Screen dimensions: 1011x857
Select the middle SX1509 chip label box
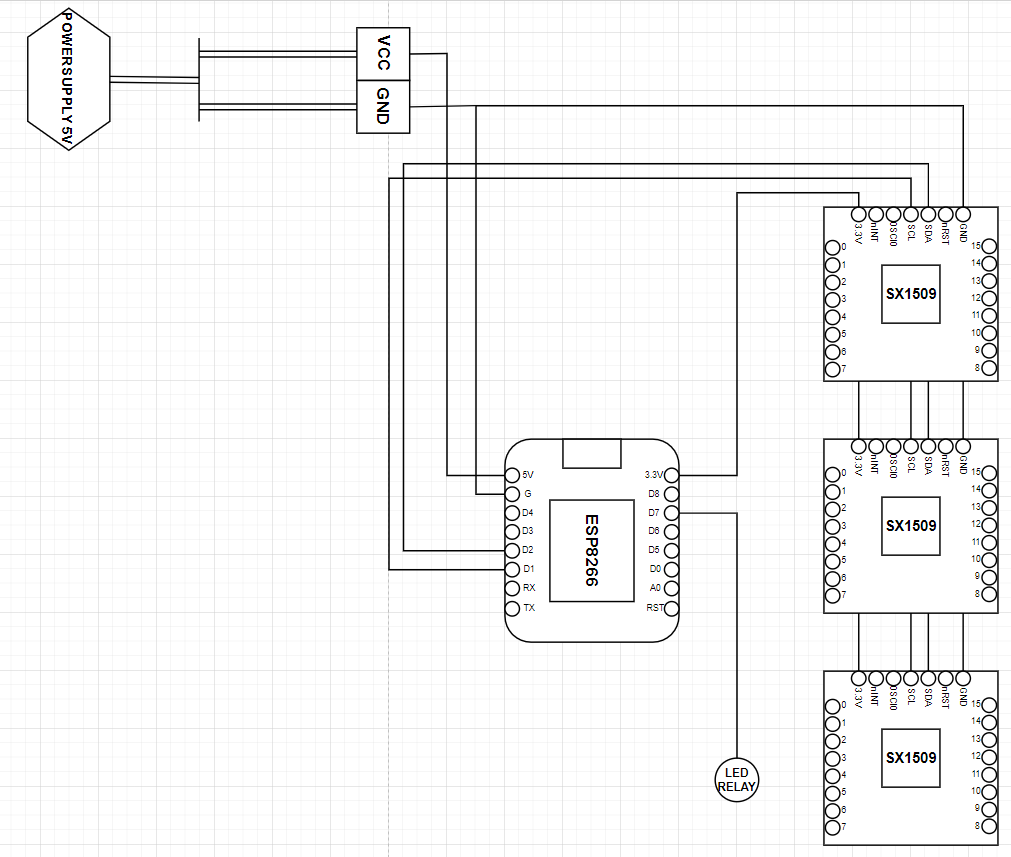[911, 526]
